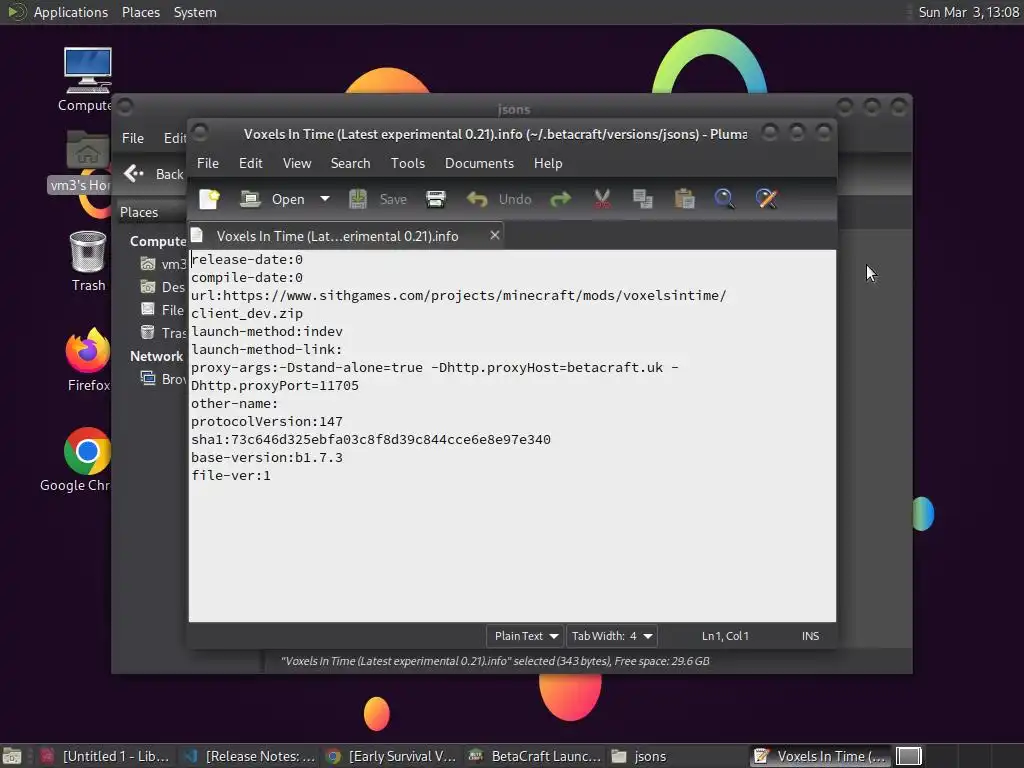Click the file manager status bar selection text

pos(495,661)
